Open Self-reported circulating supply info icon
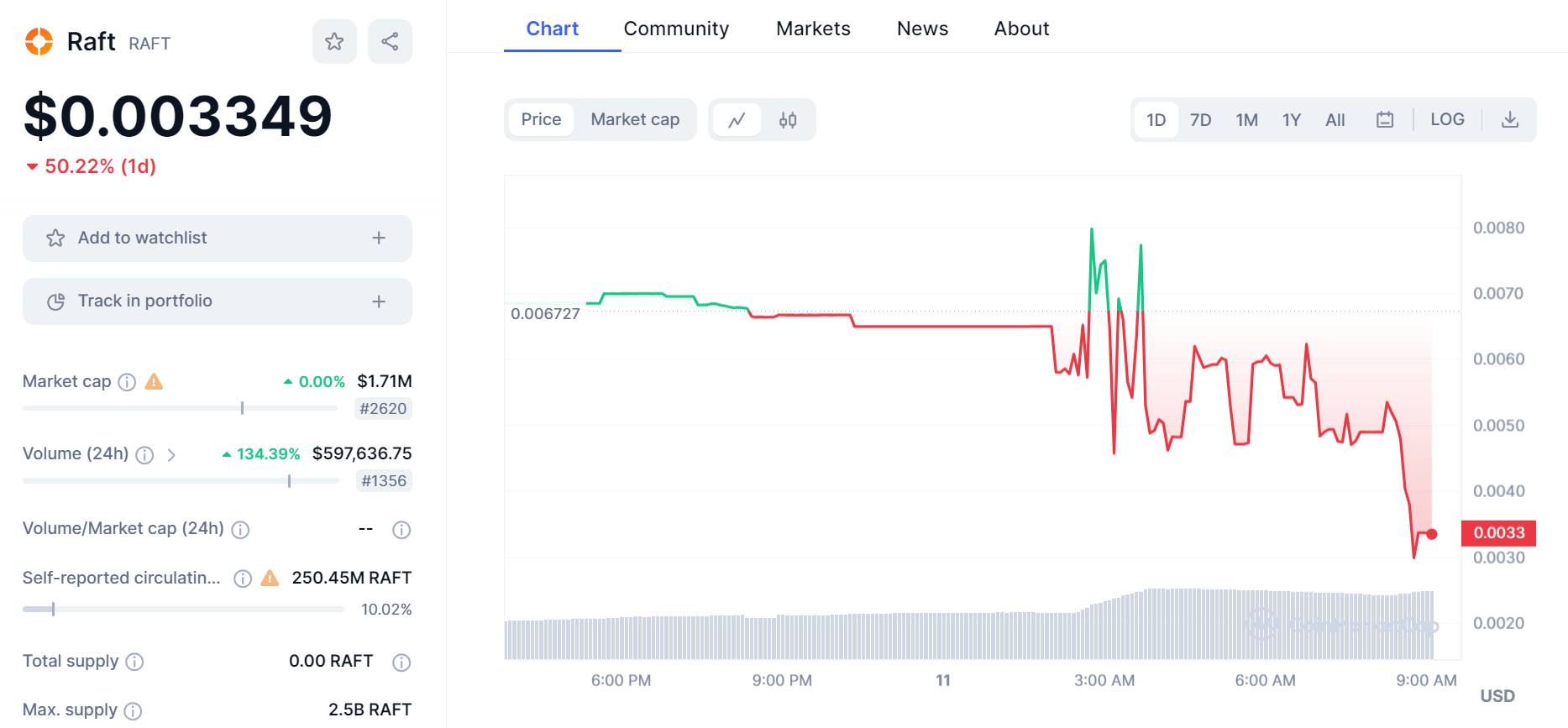The width and height of the screenshot is (1568, 728). click(x=243, y=579)
